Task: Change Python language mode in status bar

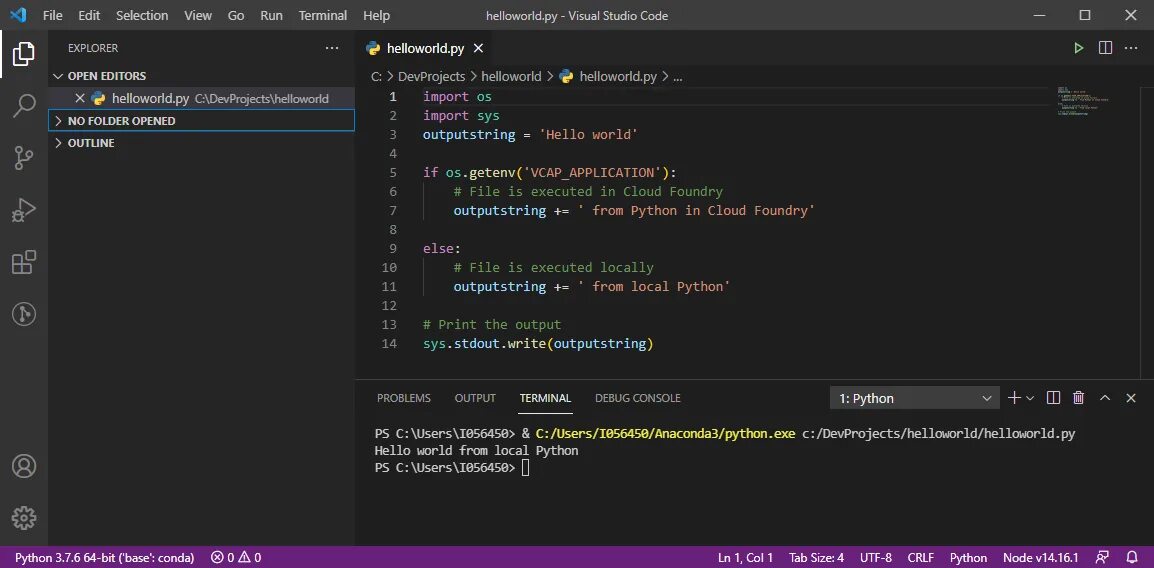Action: point(968,558)
